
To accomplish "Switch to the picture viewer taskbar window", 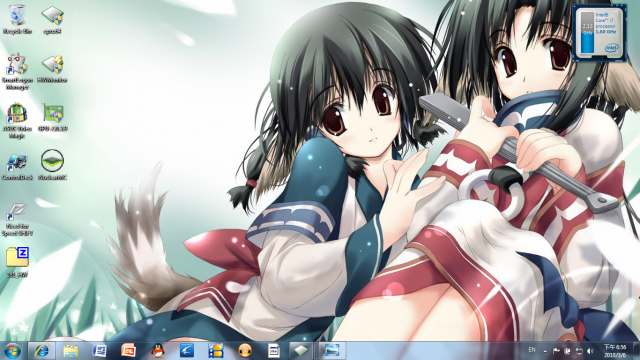I will pos(331,351).
